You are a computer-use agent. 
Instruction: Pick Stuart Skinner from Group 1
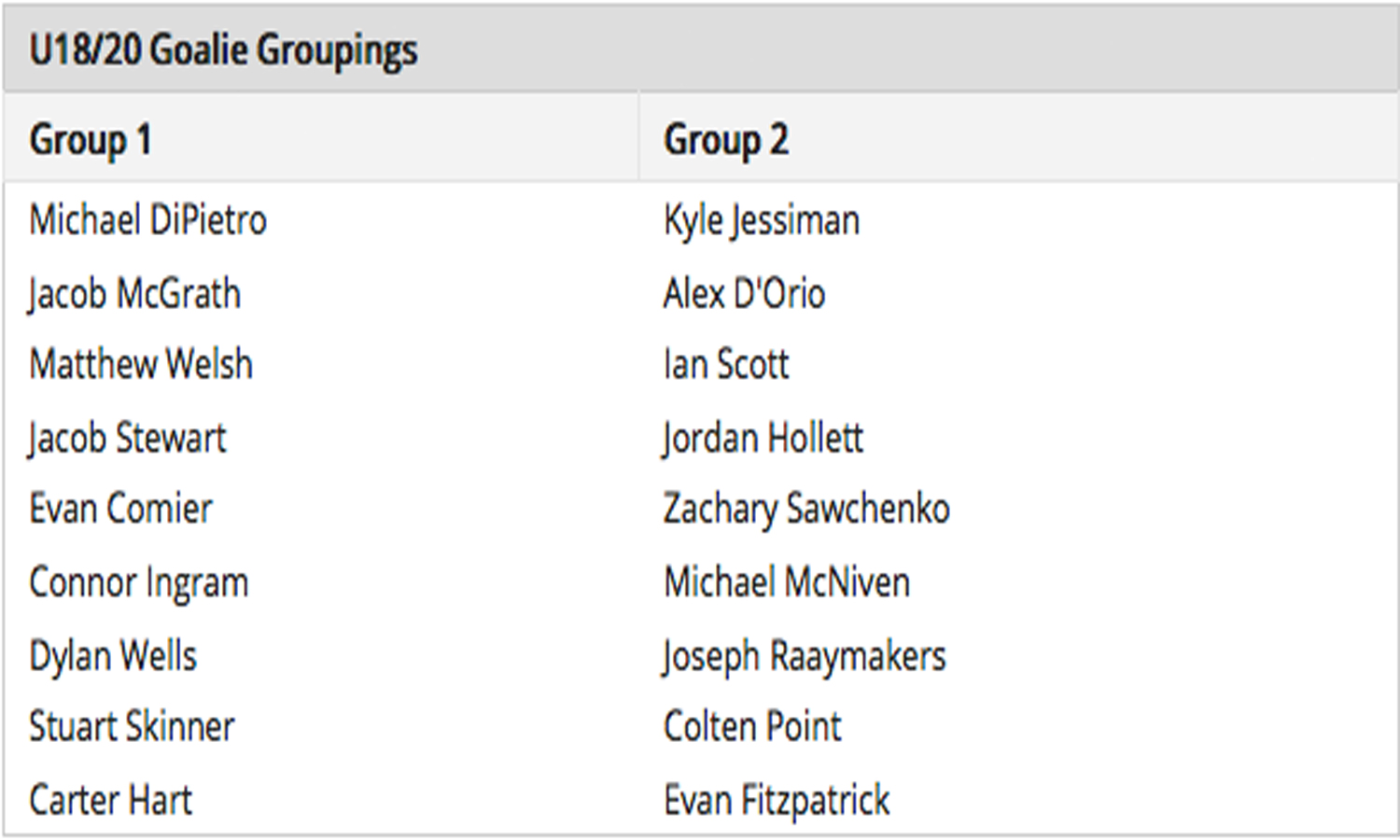132,726
